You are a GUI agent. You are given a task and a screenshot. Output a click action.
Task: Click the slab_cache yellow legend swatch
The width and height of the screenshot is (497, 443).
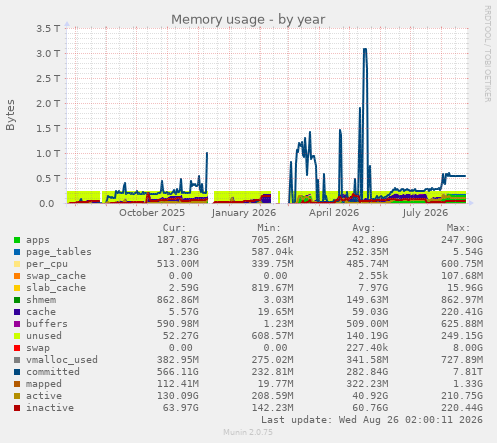tap(17, 288)
